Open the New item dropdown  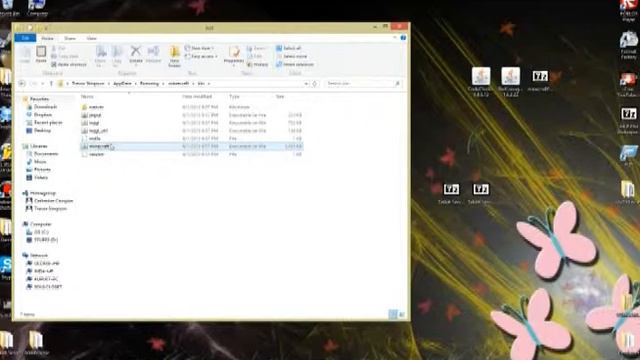coord(199,48)
